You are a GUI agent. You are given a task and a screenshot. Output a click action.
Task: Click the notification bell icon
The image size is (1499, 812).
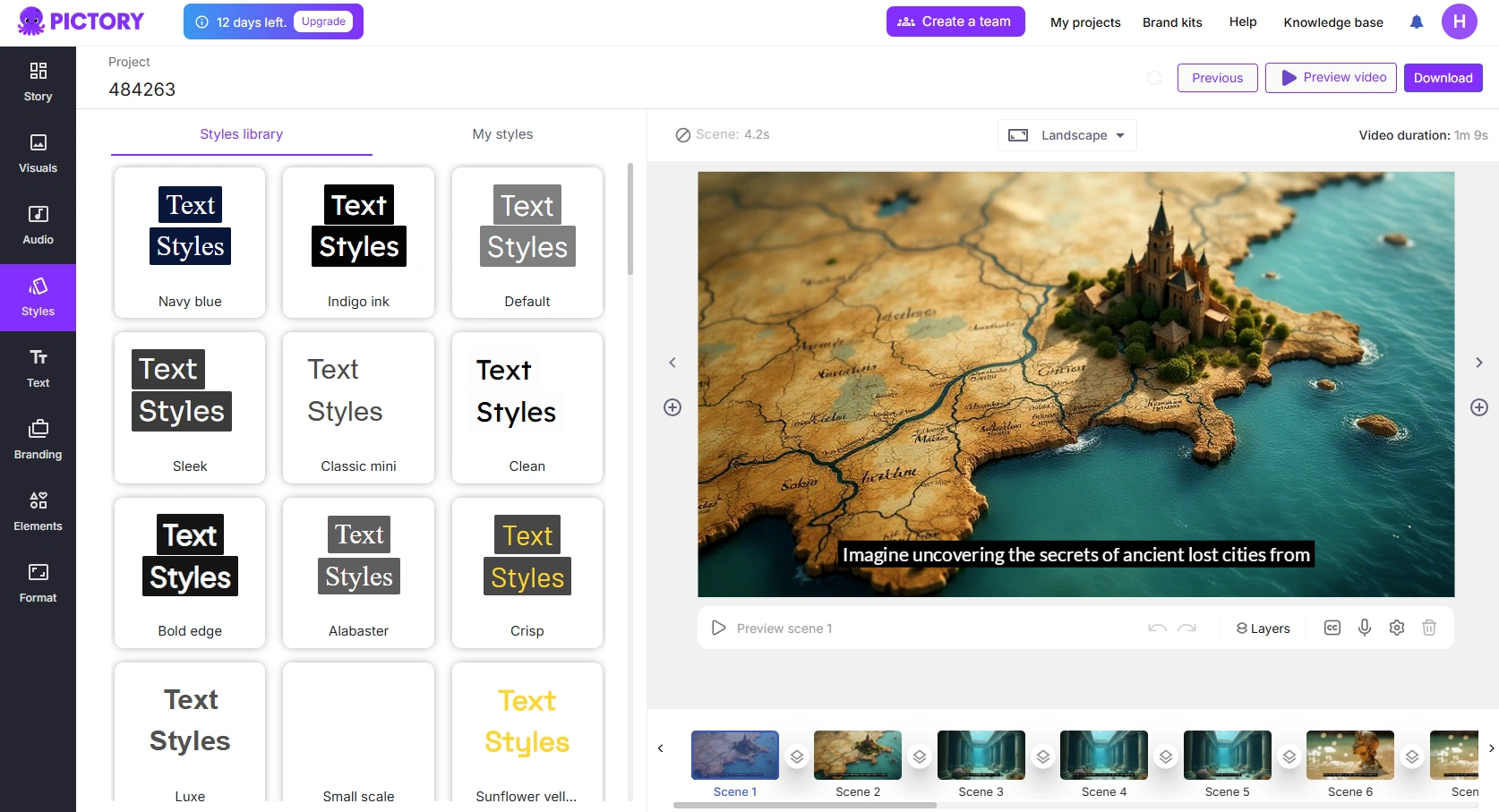click(x=1416, y=22)
